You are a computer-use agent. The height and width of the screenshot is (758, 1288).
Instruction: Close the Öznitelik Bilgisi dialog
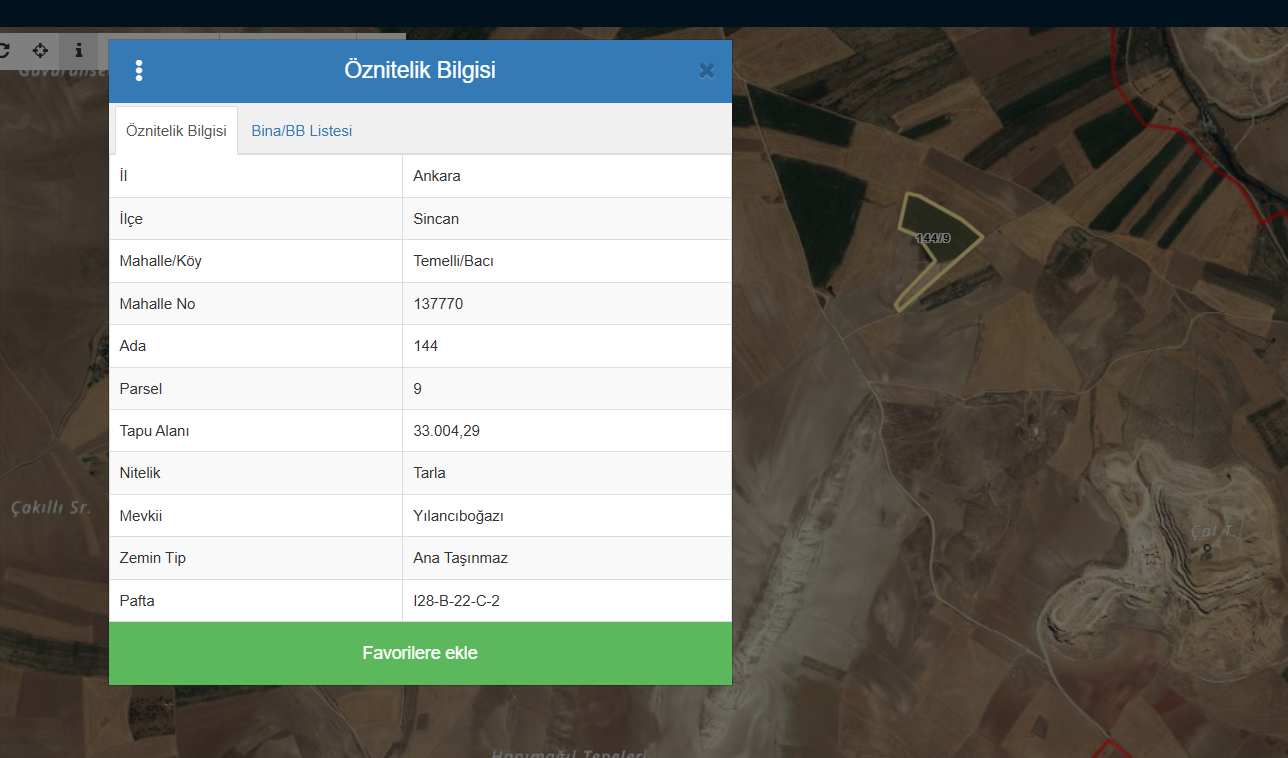(706, 70)
